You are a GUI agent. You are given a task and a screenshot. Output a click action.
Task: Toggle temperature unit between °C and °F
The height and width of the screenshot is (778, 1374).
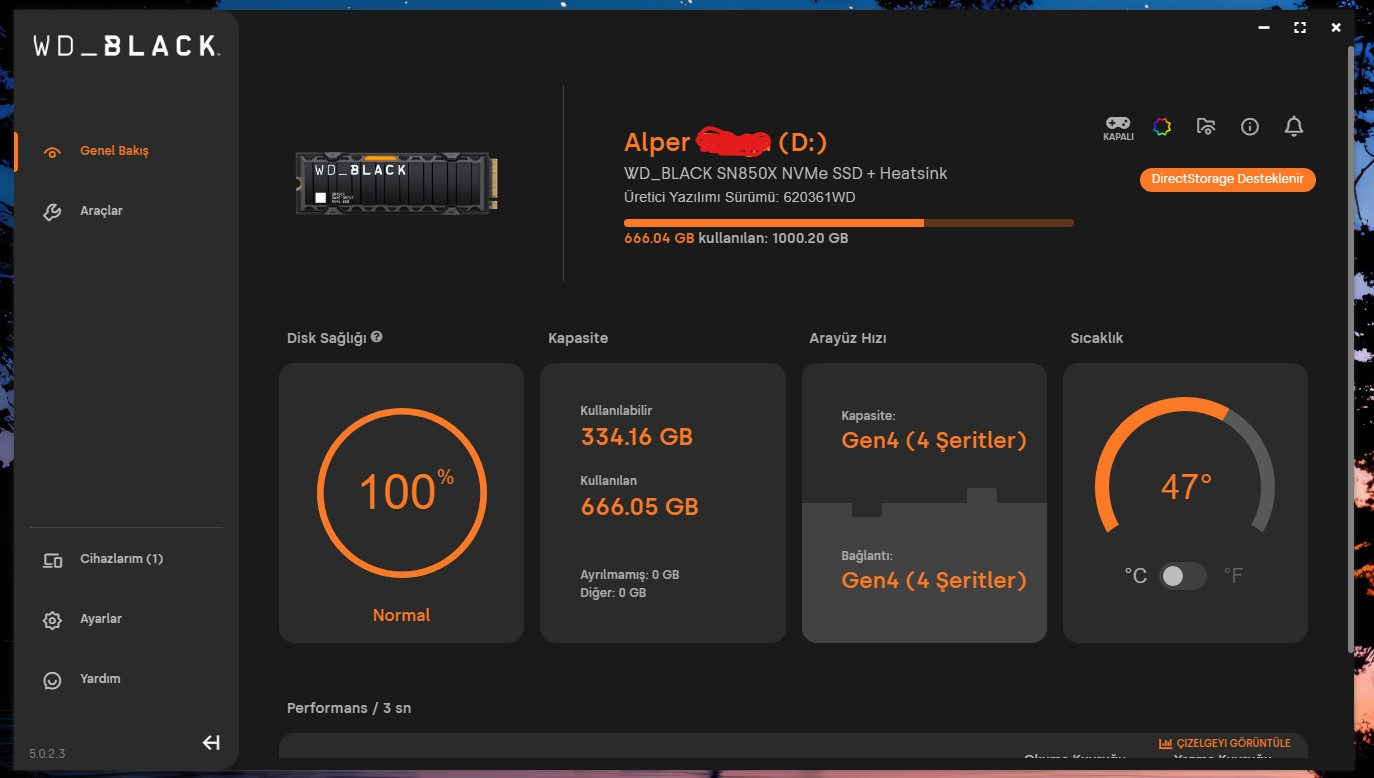click(x=1182, y=576)
